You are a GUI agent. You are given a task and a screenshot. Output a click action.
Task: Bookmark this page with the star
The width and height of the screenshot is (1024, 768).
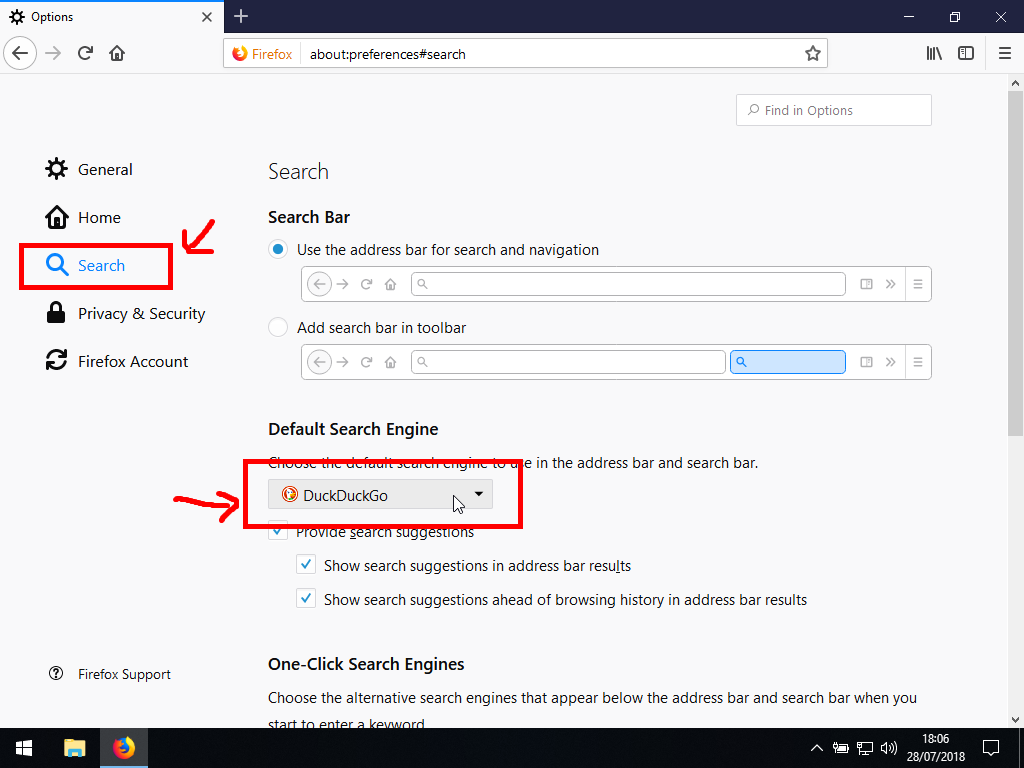click(x=812, y=54)
